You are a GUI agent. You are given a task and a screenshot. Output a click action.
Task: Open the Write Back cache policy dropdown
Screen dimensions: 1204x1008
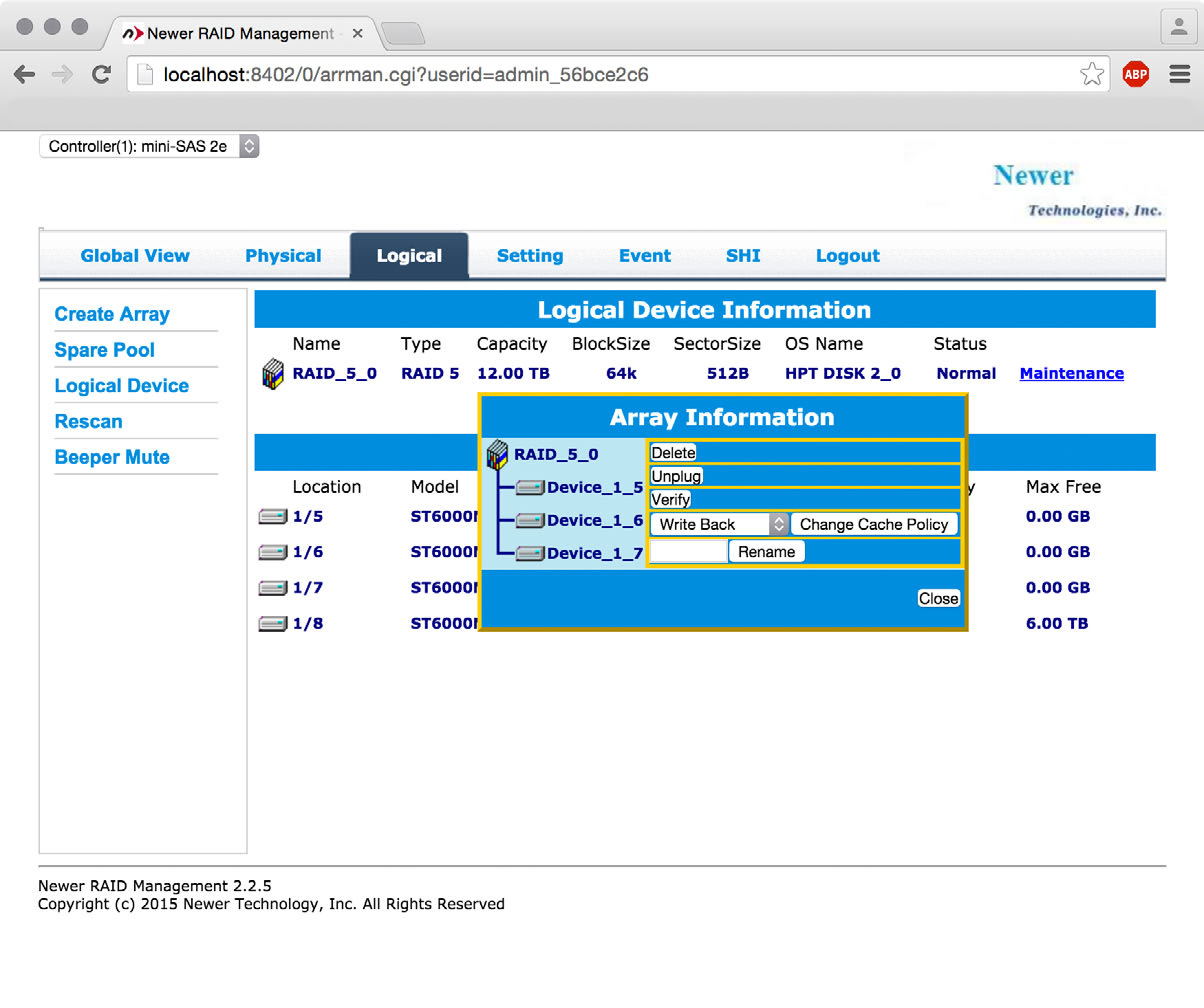(719, 524)
